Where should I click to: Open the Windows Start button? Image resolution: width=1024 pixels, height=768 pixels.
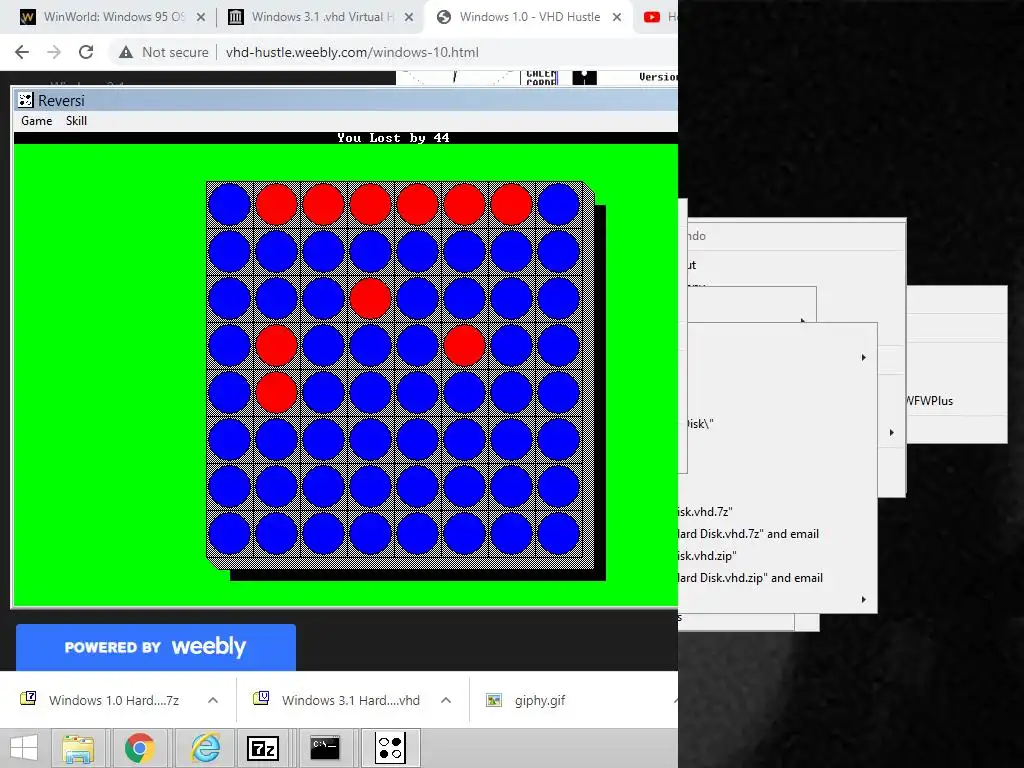(x=24, y=748)
